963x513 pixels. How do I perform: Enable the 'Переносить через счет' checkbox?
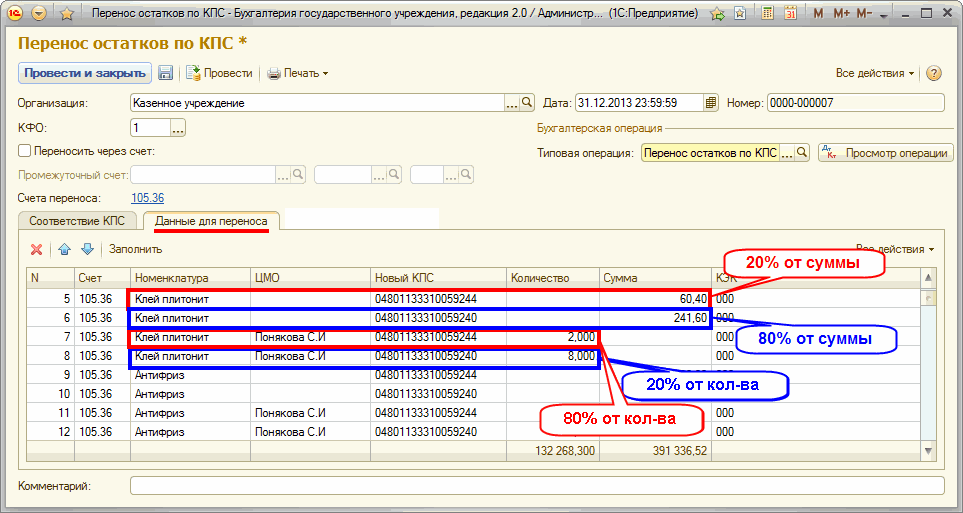25,151
